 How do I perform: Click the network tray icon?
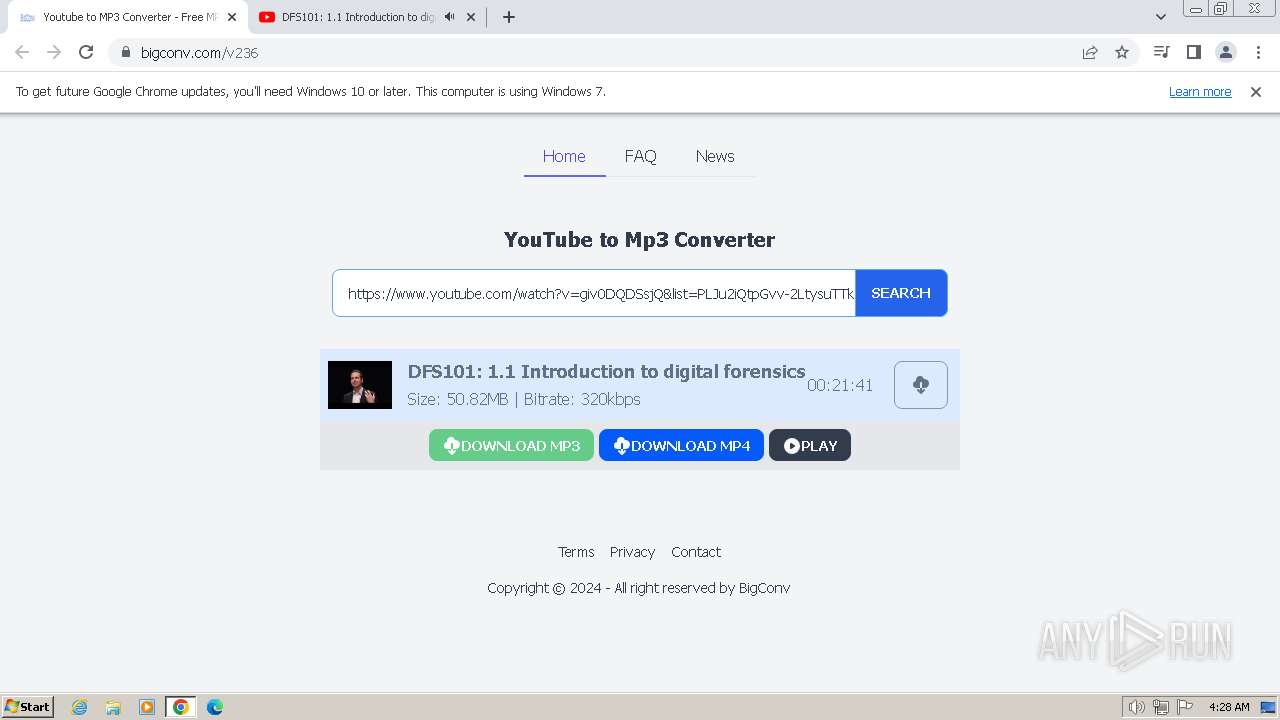[1161, 707]
